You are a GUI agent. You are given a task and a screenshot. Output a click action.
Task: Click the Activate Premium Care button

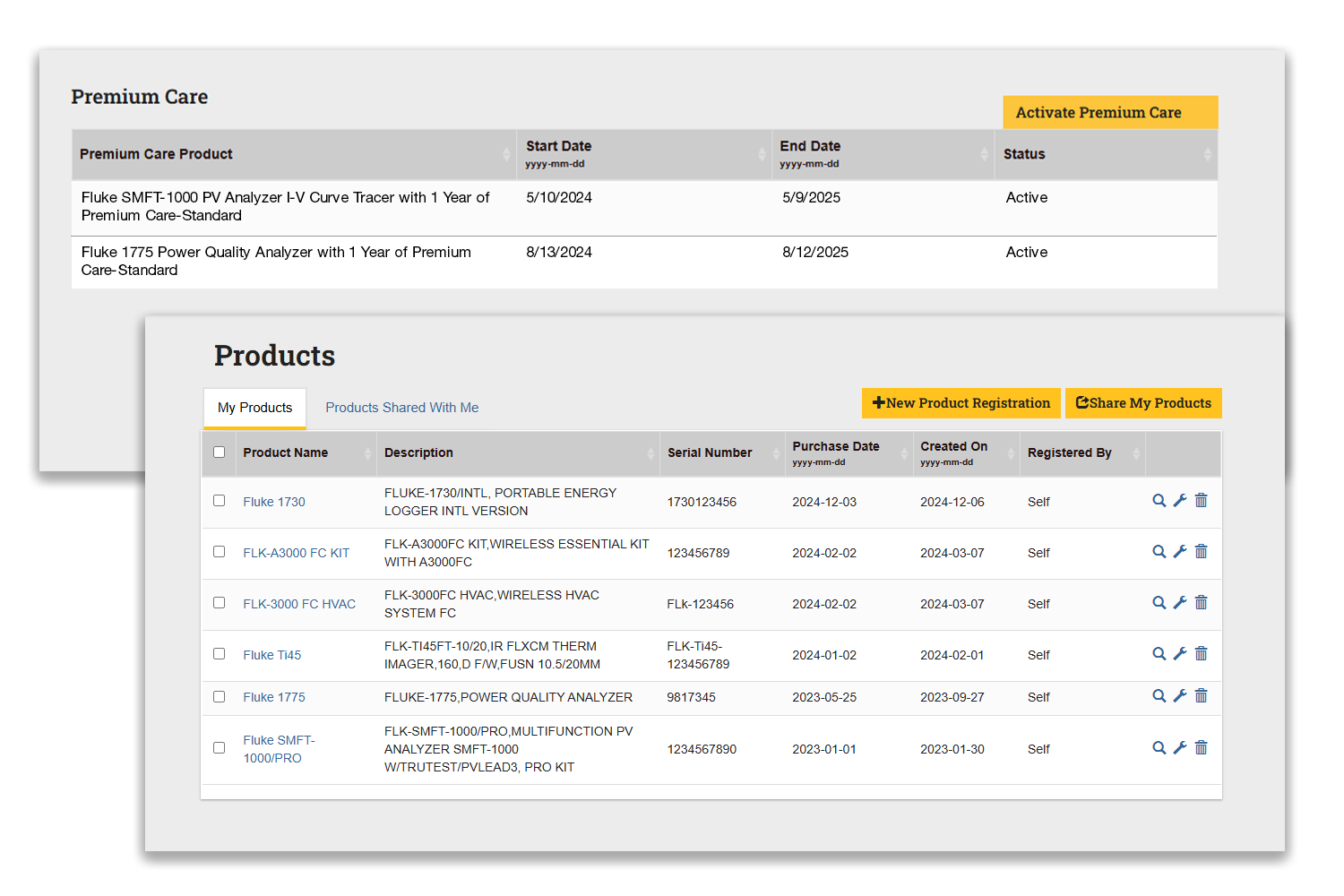coord(1109,113)
